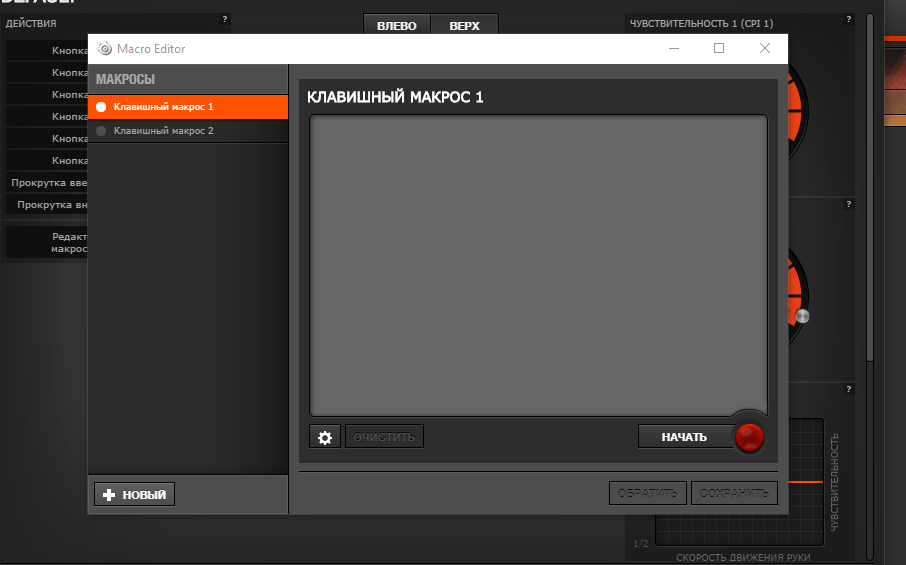Viewport: 906px width, 565px height.
Task: Open help for ЧУВСТВИТЕЛЬНОСТЬ 1 panel
Action: click(848, 19)
